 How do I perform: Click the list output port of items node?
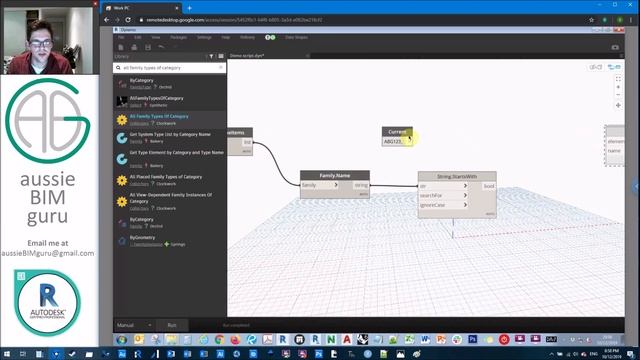pos(247,142)
